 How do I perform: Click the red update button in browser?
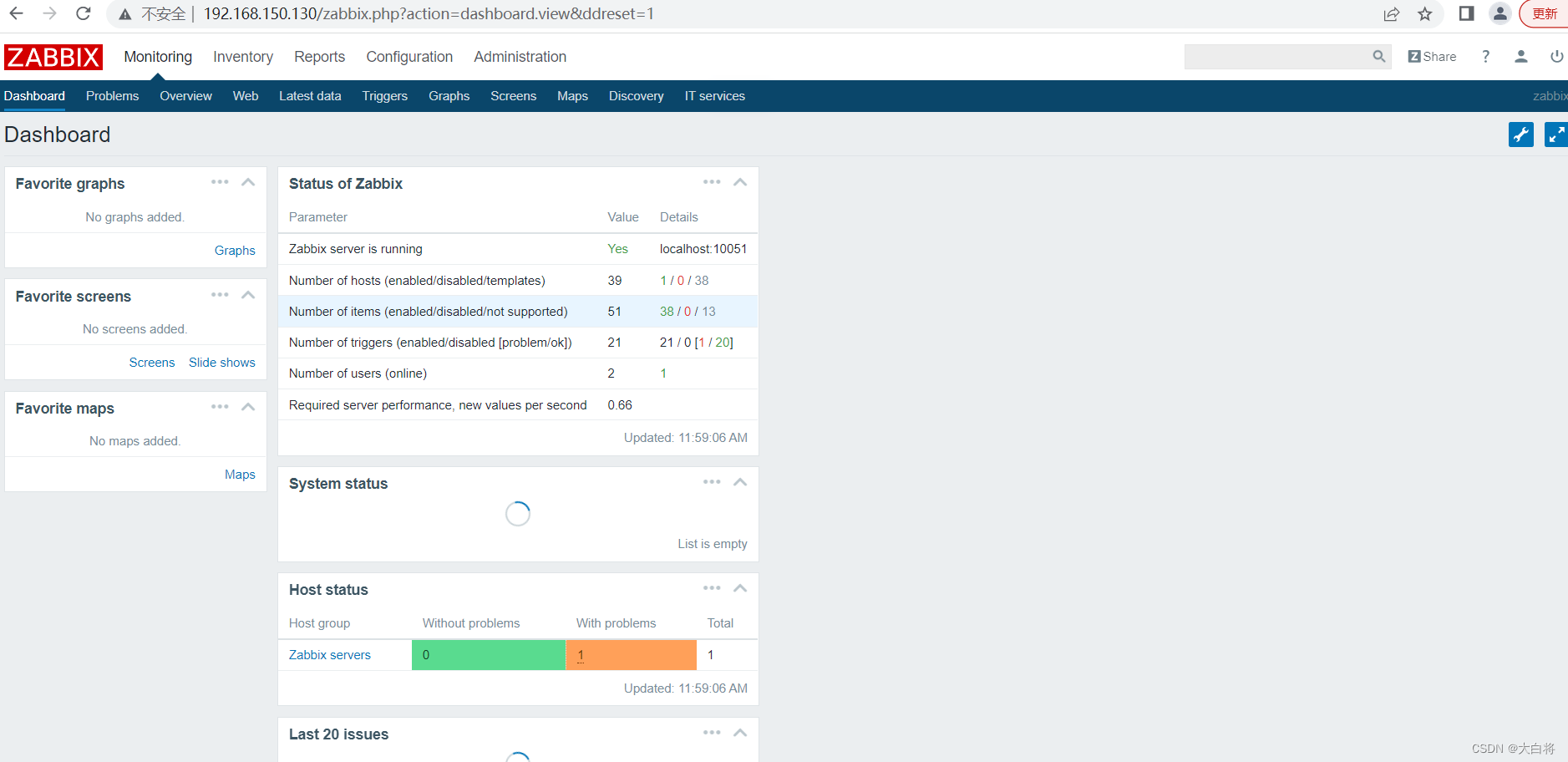point(1545,13)
